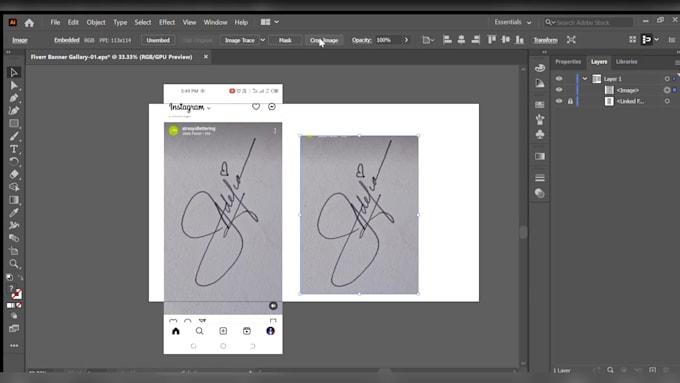Click Isolate Selected Object icon

tap(571, 40)
